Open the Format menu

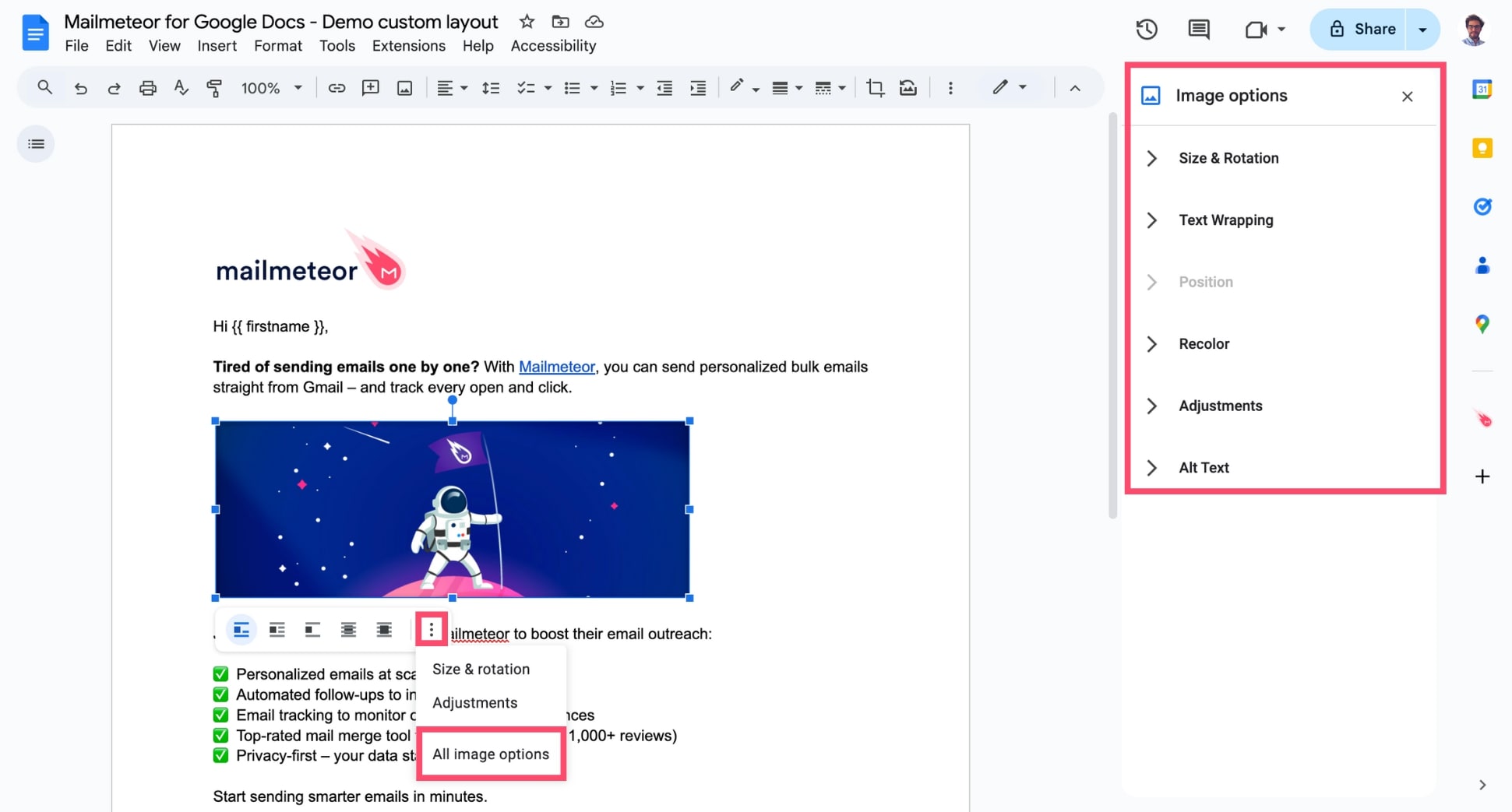[278, 46]
